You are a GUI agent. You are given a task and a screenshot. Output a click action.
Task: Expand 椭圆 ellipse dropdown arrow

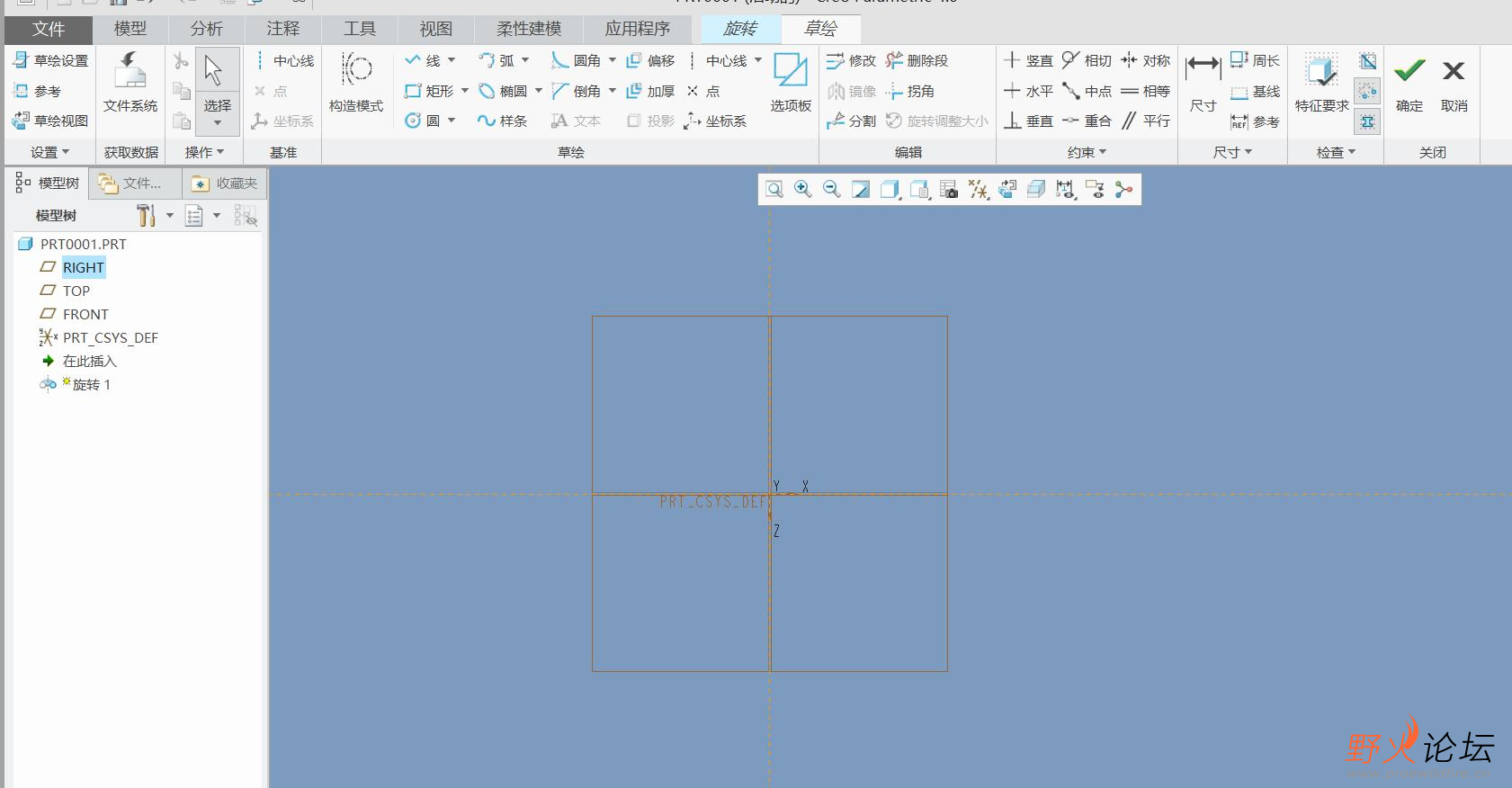tap(539, 91)
